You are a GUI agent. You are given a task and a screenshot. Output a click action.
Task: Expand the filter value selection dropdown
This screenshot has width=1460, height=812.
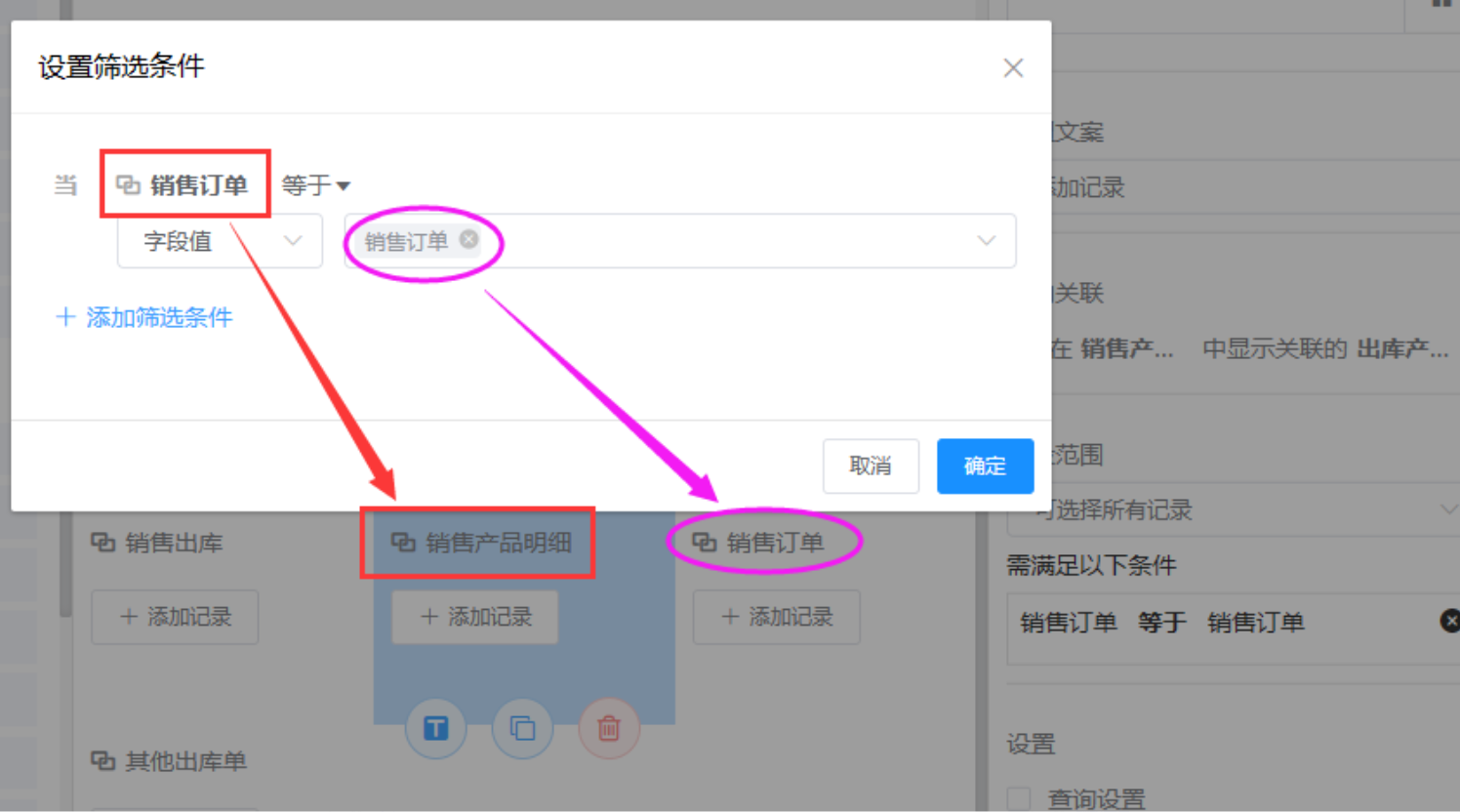987,241
